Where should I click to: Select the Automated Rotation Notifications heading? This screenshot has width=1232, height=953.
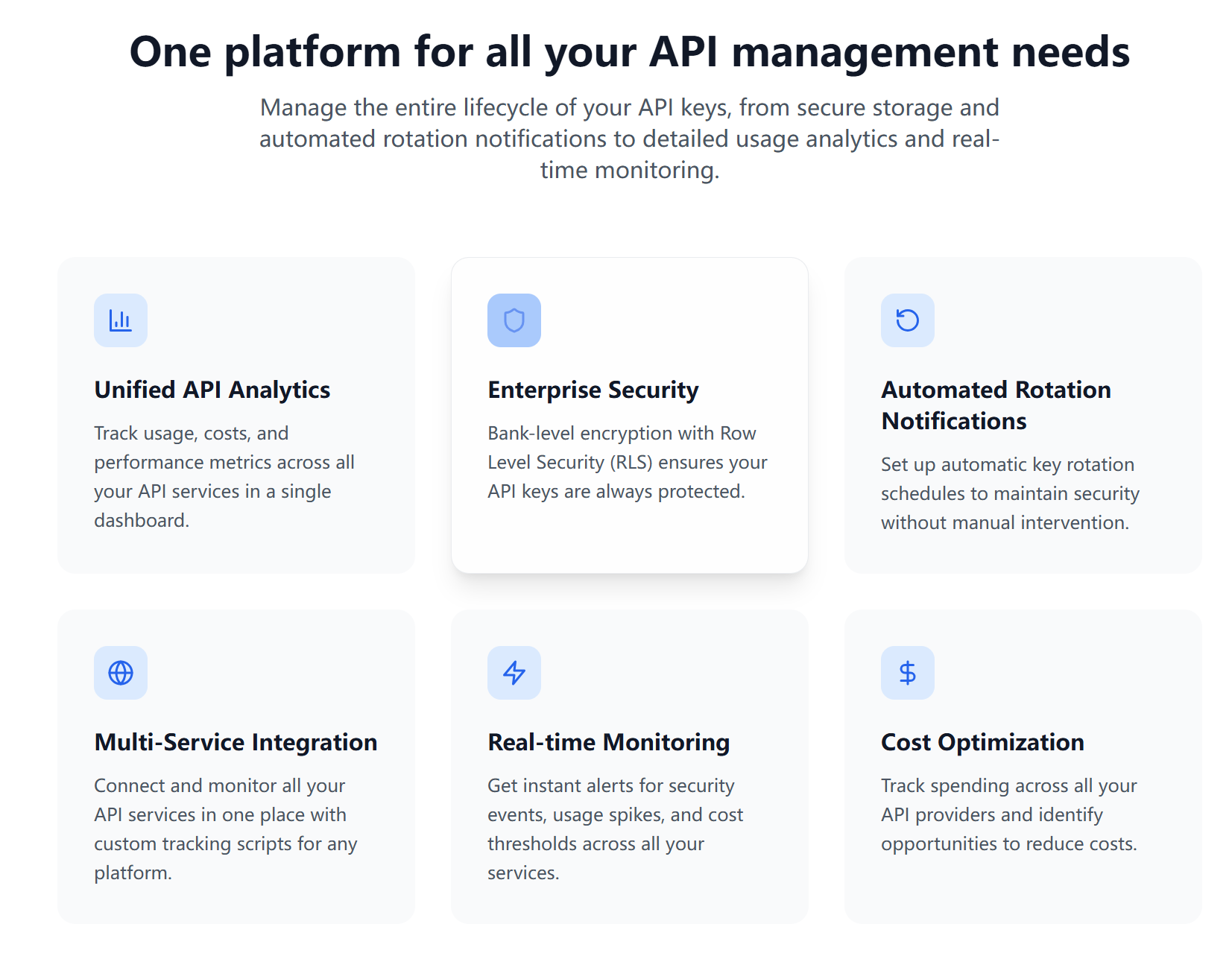[x=996, y=405]
